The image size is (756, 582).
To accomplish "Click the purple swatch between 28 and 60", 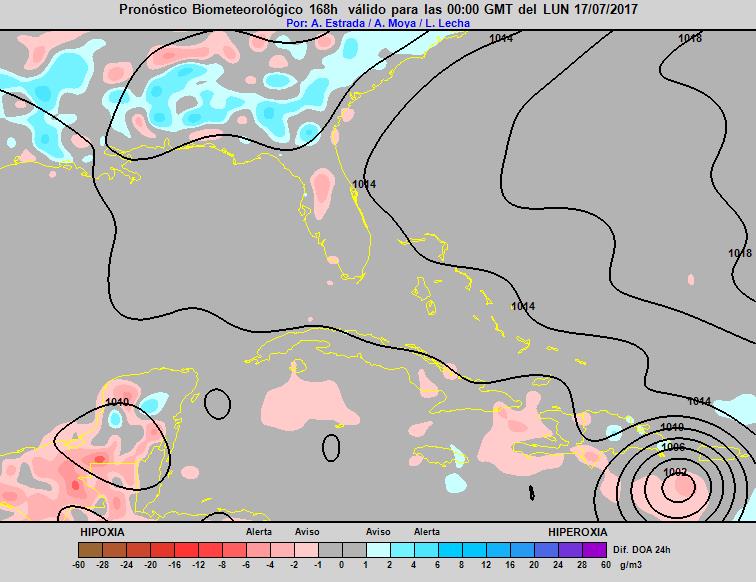I will [594, 550].
